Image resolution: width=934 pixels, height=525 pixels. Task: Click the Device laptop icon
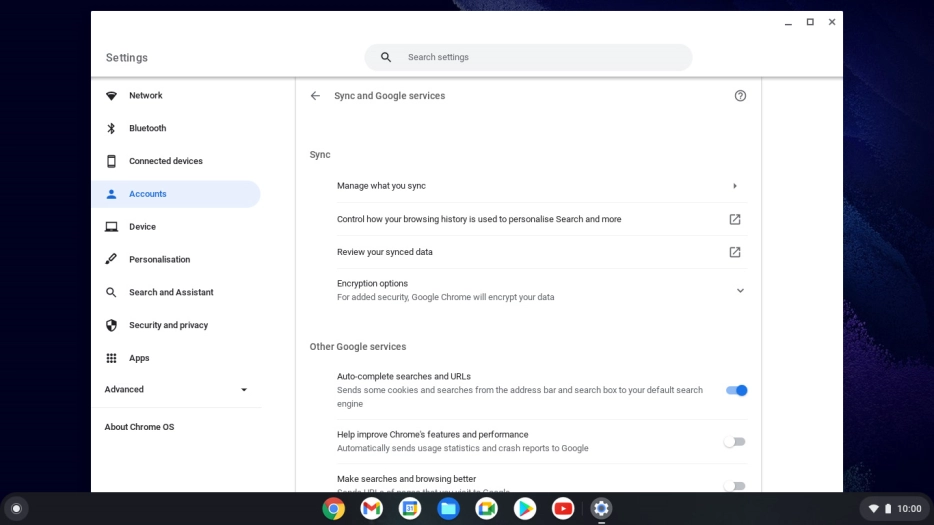[111, 226]
